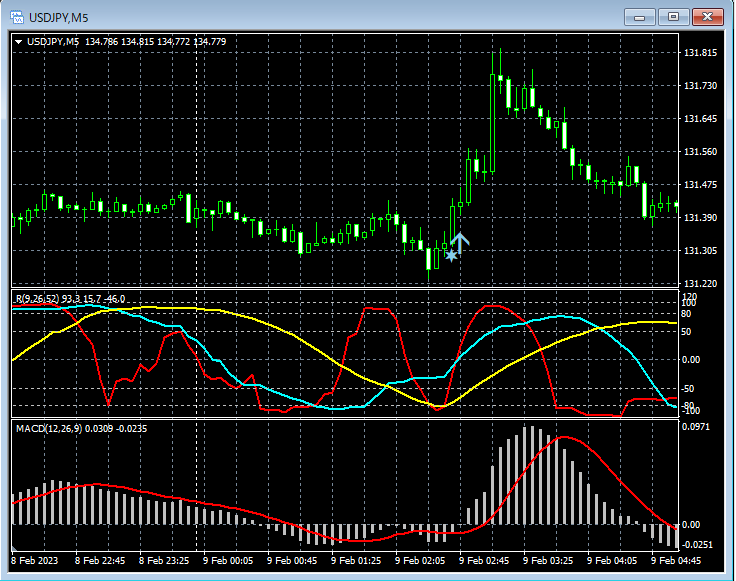
Task: Click the USDJPY,M5 title bar text
Action: [59, 18]
